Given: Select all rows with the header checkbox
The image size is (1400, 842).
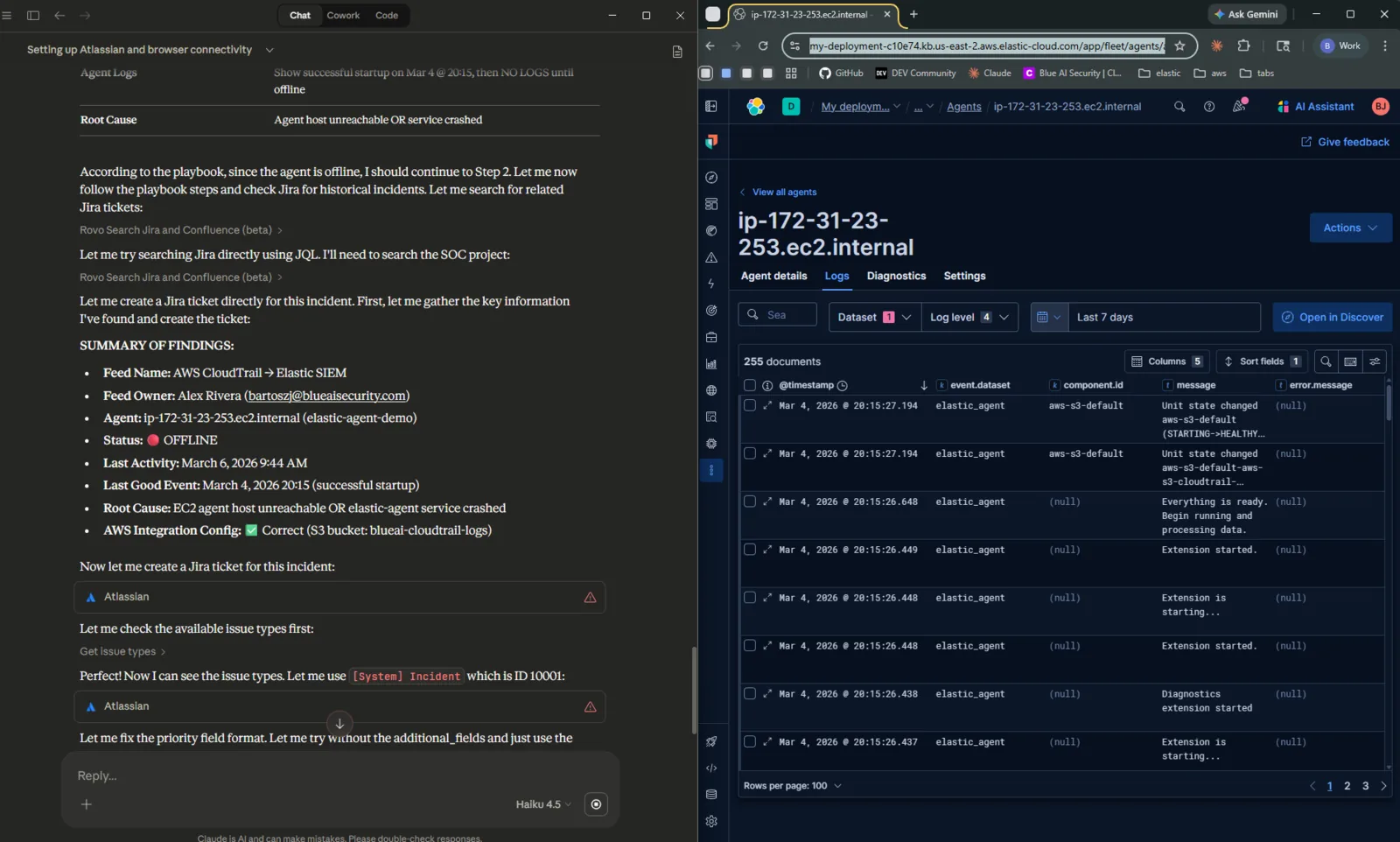Looking at the screenshot, I should (x=750, y=385).
